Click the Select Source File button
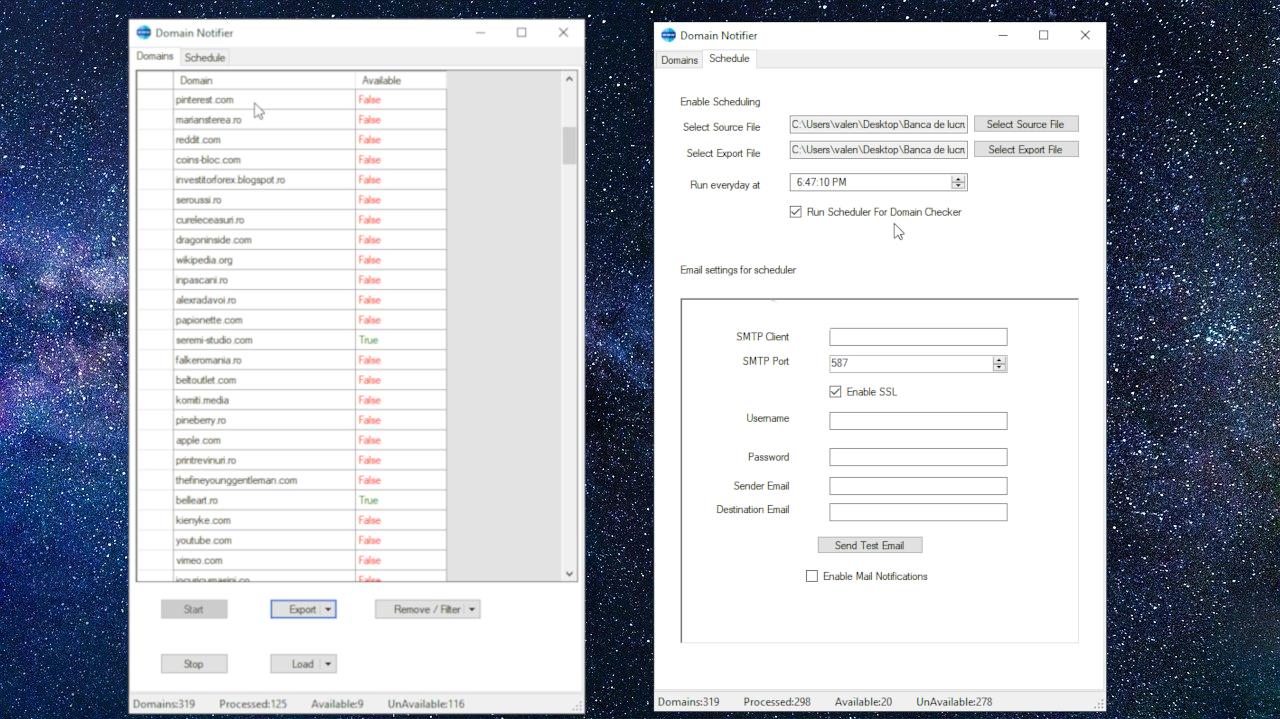1280x719 pixels. (1026, 123)
